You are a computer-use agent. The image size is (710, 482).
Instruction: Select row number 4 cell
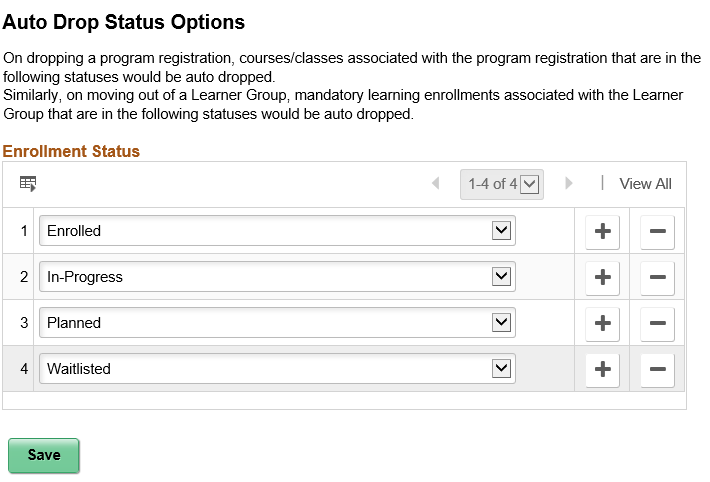coord(23,369)
